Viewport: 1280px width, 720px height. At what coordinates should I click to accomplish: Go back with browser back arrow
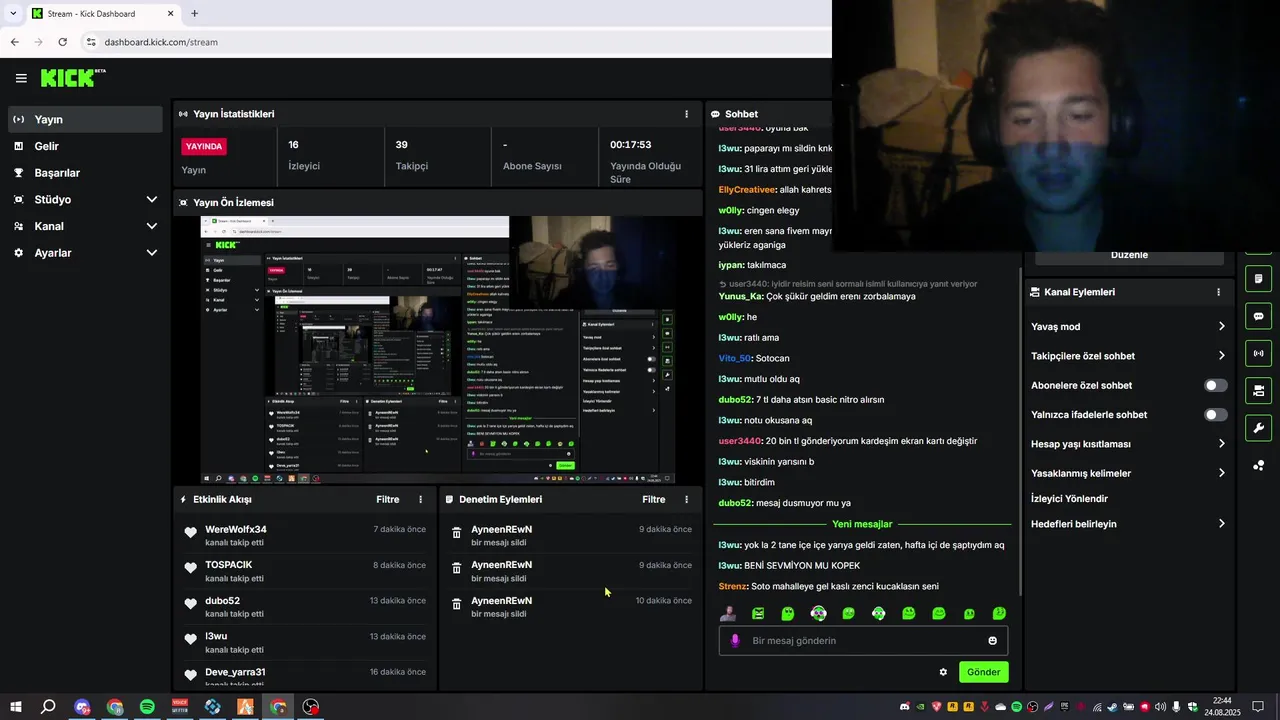(x=14, y=42)
